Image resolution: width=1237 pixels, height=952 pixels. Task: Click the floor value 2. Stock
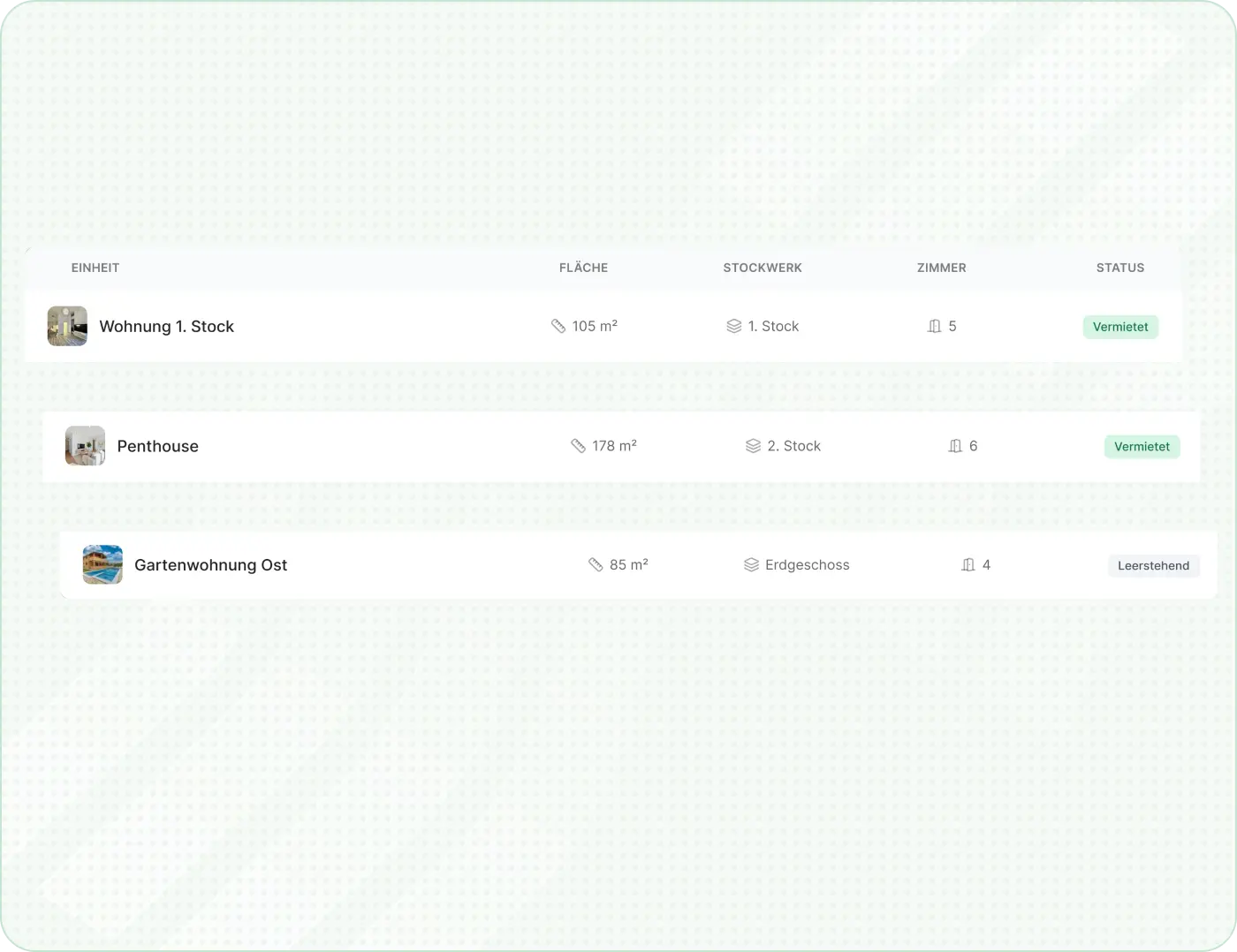pos(794,446)
